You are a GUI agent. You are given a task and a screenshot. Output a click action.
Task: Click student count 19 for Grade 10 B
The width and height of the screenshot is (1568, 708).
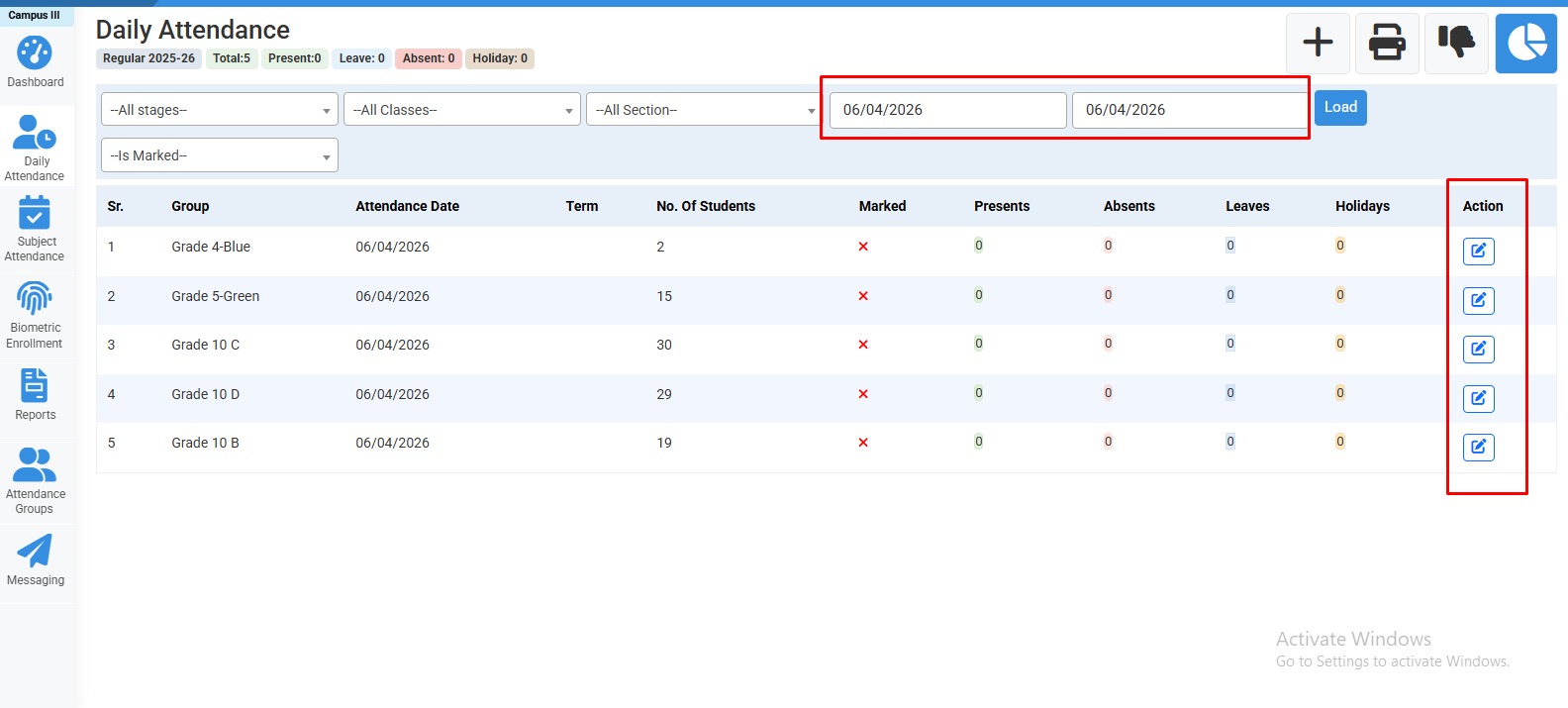(664, 443)
